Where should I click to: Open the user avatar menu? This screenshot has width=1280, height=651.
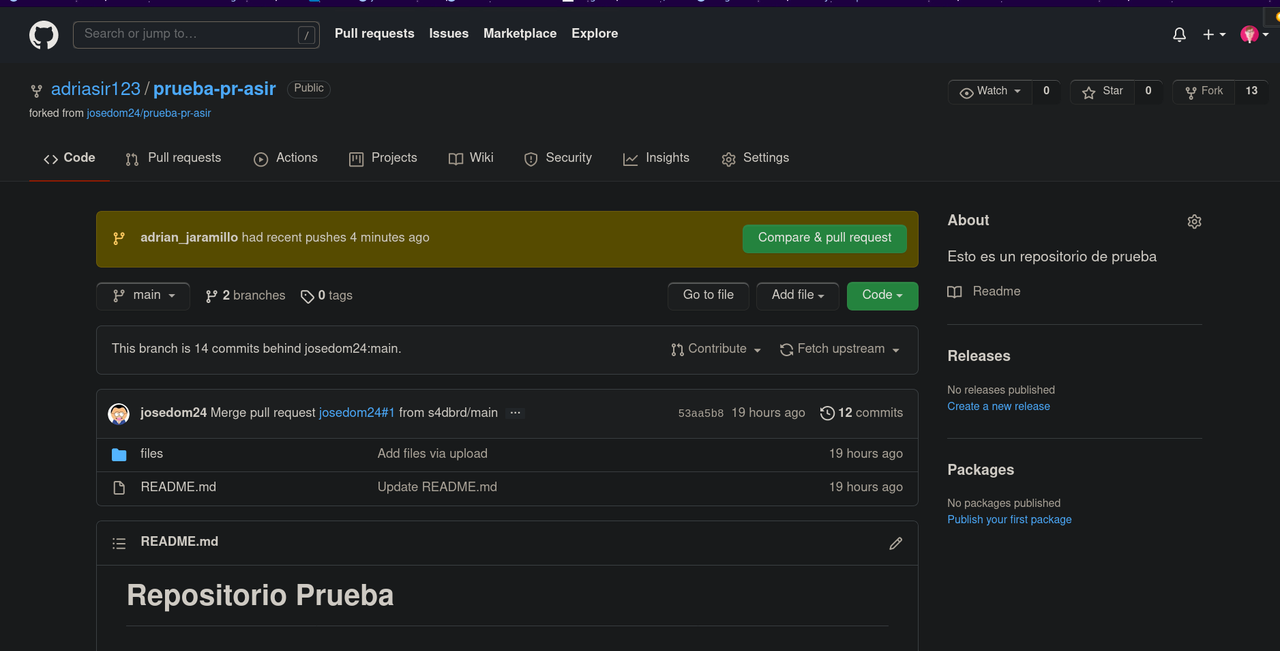click(1255, 35)
